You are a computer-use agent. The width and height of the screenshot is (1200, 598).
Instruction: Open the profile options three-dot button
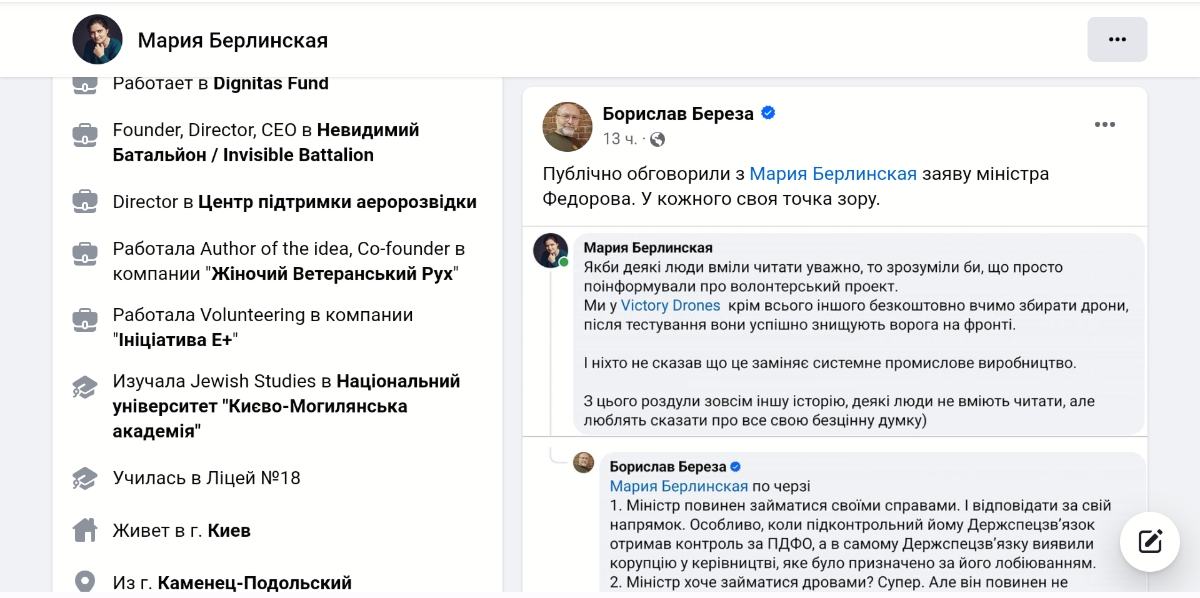click(x=1117, y=40)
